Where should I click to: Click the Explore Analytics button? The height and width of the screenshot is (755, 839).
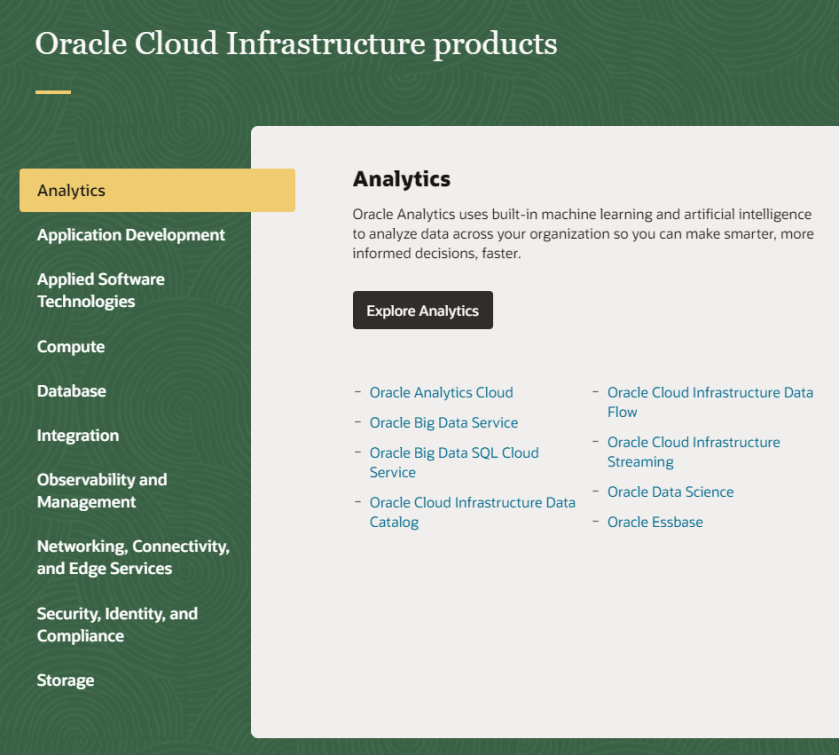click(x=422, y=311)
